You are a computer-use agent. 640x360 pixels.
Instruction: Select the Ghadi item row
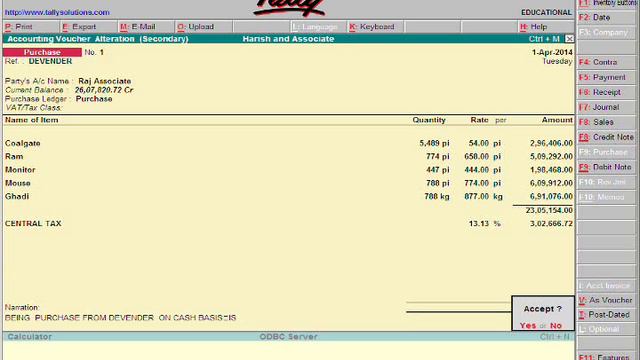(289, 196)
